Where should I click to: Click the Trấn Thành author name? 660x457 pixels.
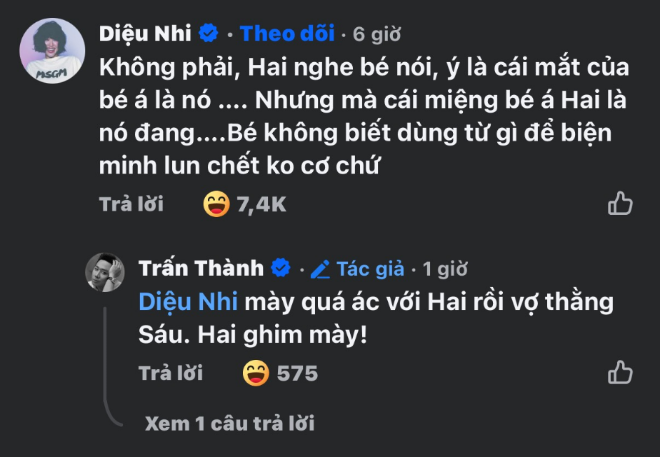[201, 269]
